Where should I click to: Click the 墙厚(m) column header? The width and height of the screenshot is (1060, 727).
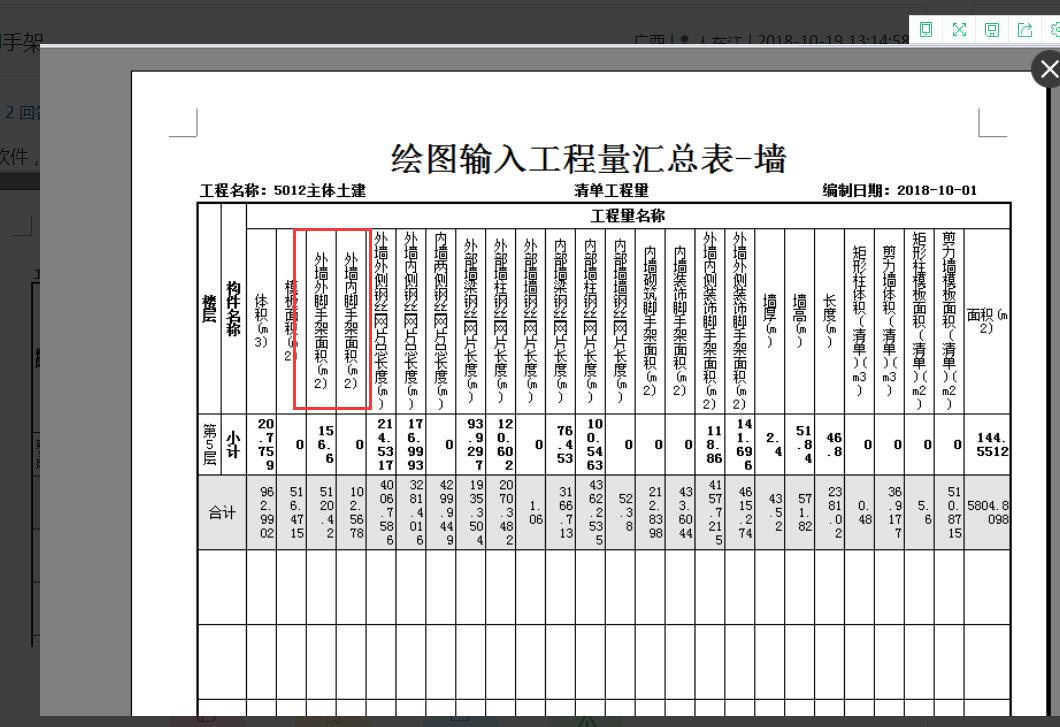click(769, 321)
